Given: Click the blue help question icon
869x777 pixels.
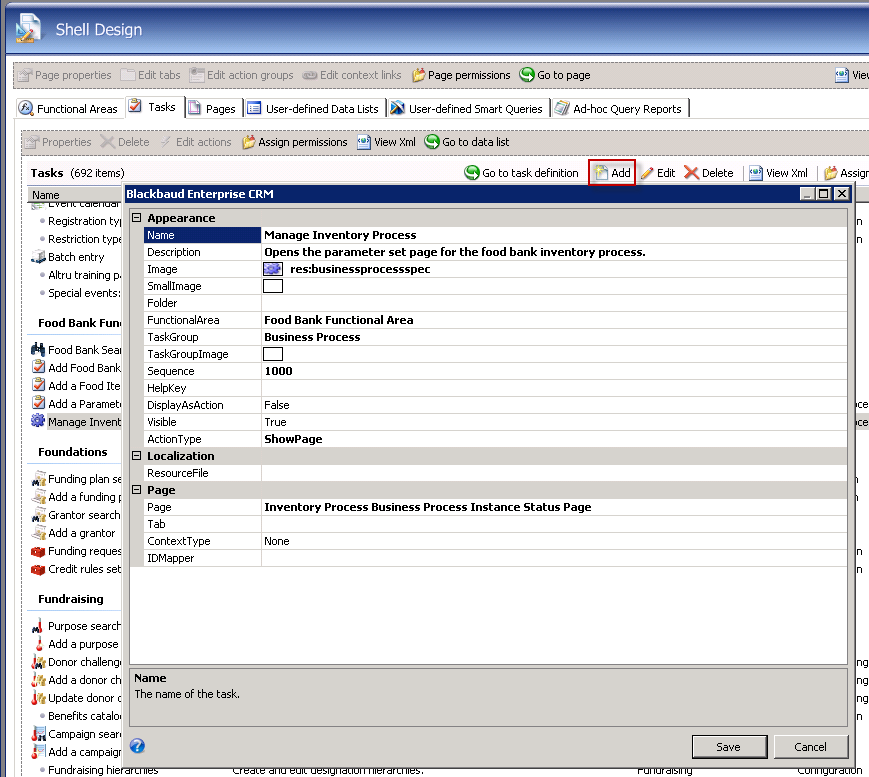Looking at the screenshot, I should click(137, 746).
